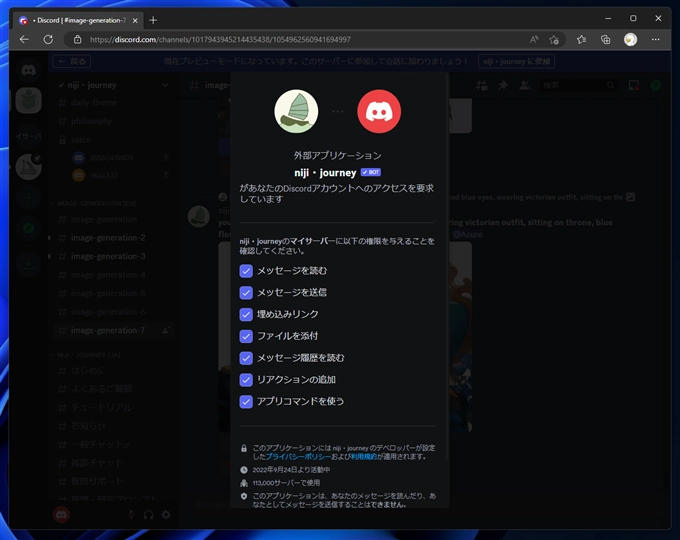This screenshot has width=680, height=540.
Task: Click the red Discord logo avatar
Action: coord(379,111)
